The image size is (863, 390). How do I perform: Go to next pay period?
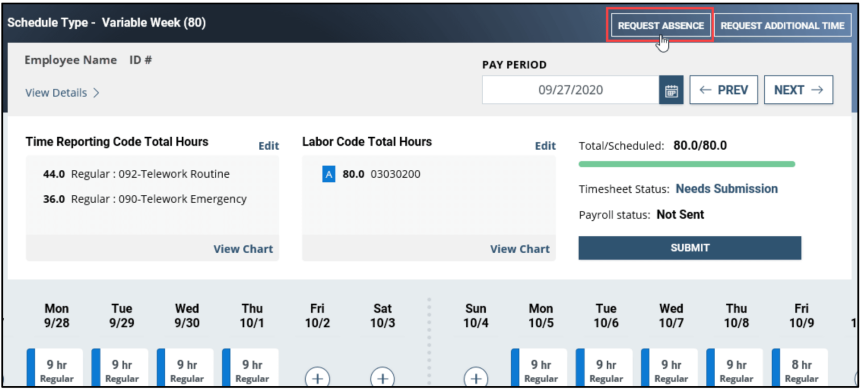(799, 90)
